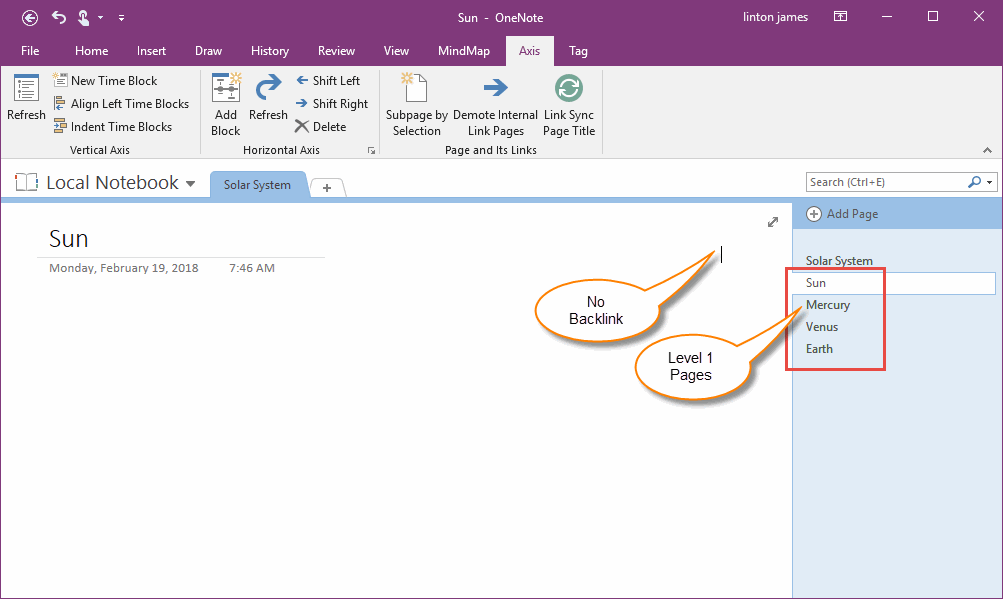The image size is (1003, 599).
Task: Shift Left the block
Action: pos(328,81)
